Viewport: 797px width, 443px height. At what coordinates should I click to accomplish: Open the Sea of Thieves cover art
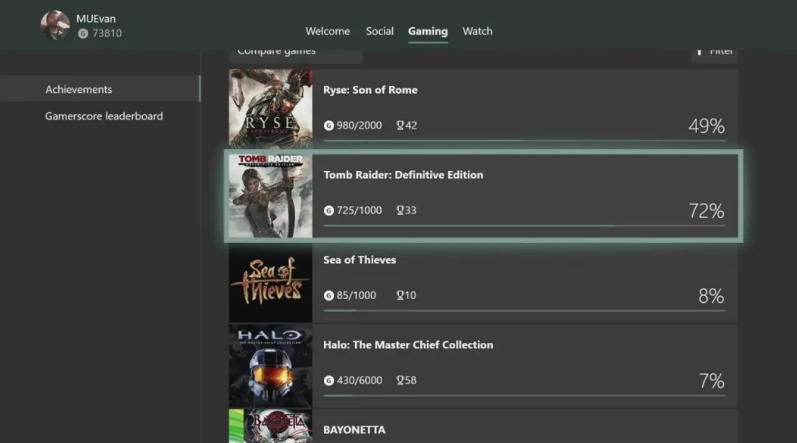coord(270,282)
